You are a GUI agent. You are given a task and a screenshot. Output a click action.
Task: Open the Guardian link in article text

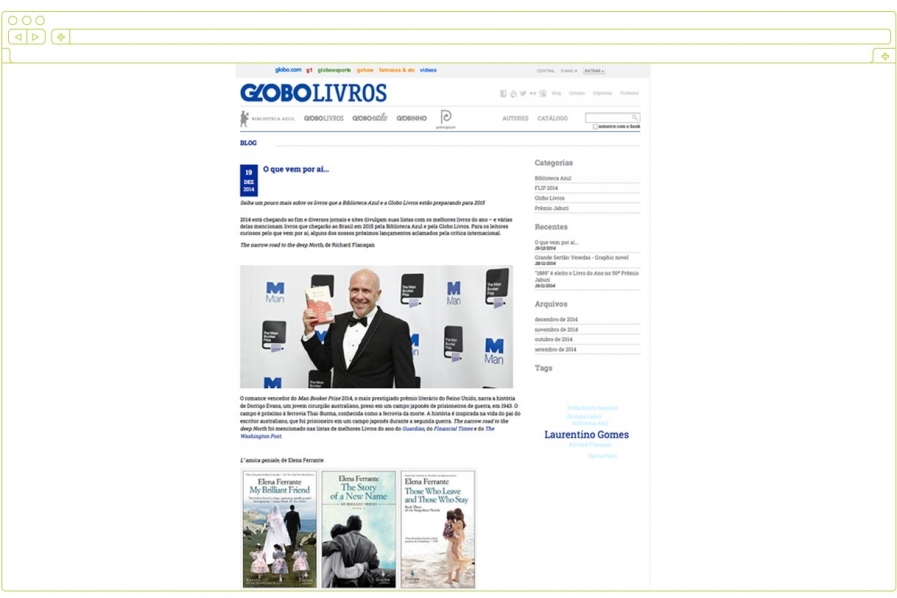[x=413, y=429]
